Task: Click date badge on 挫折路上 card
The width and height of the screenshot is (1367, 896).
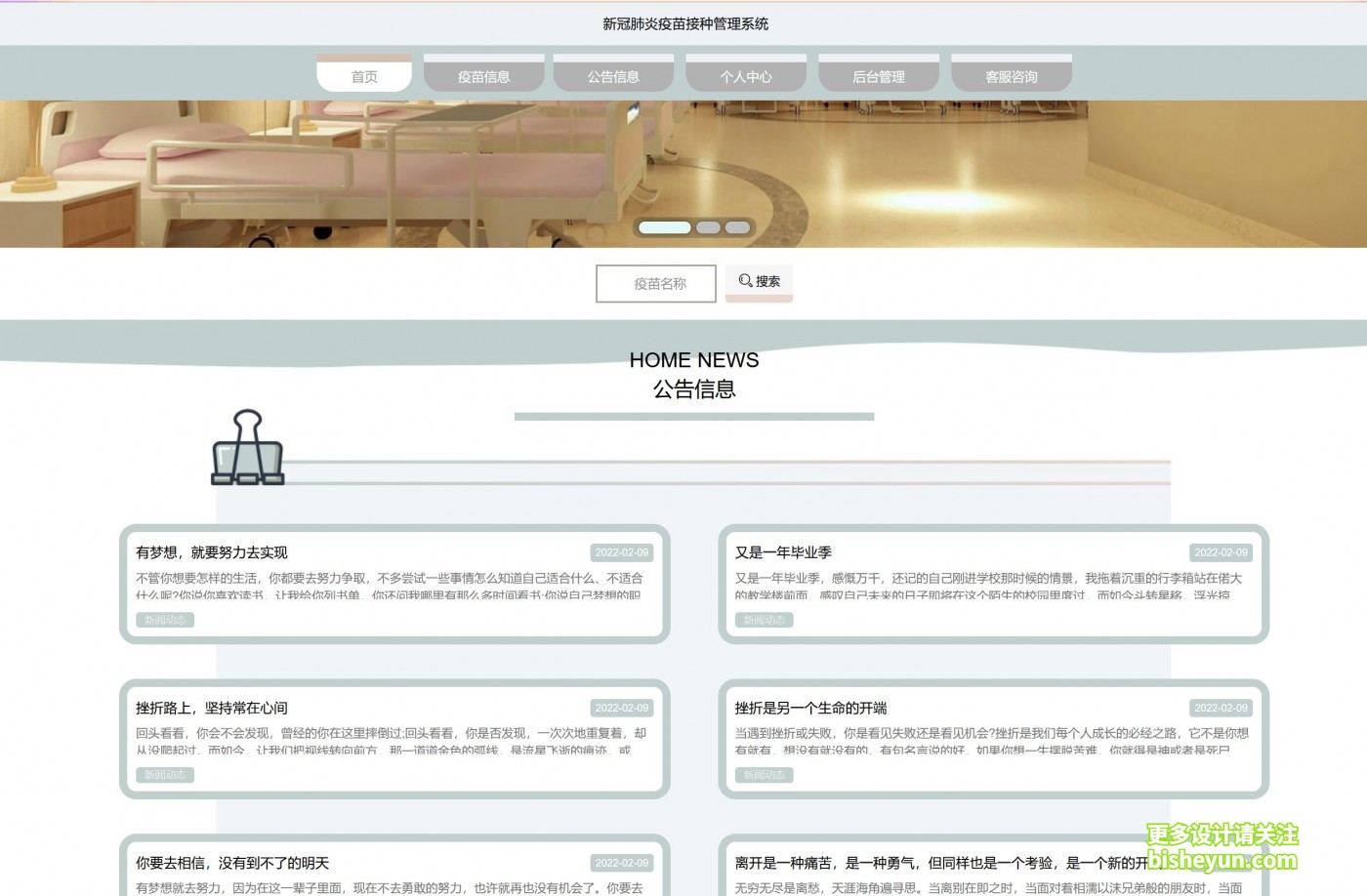Action: click(622, 708)
